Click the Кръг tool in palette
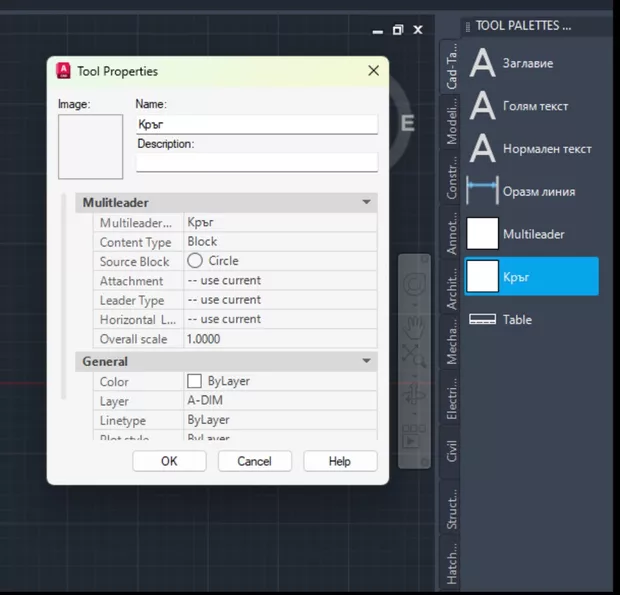The image size is (620, 595). pos(530,276)
